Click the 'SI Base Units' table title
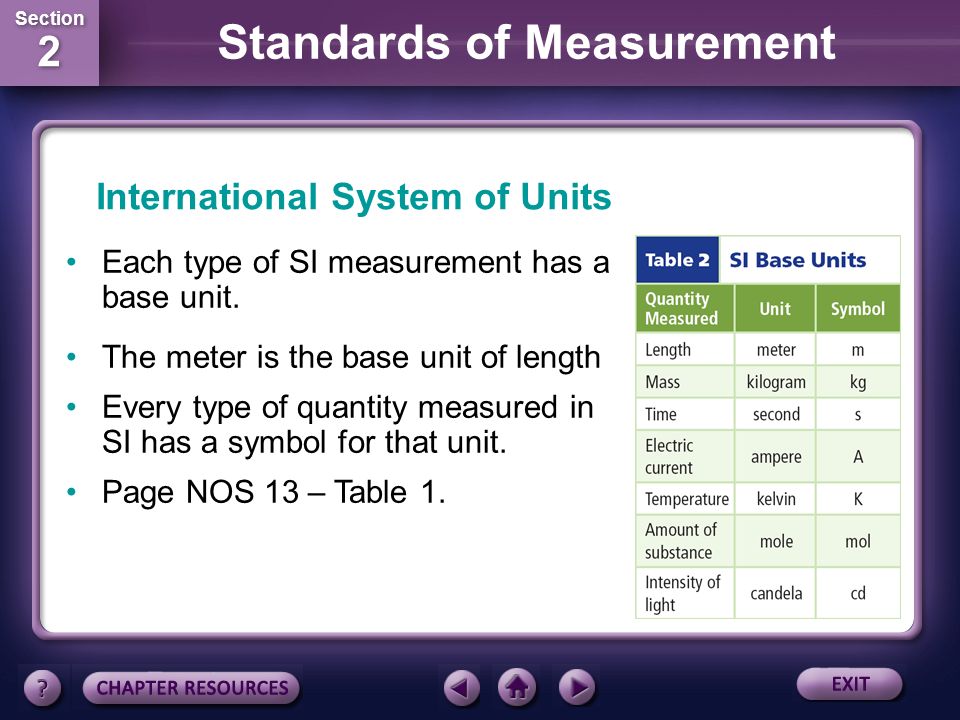 point(798,260)
